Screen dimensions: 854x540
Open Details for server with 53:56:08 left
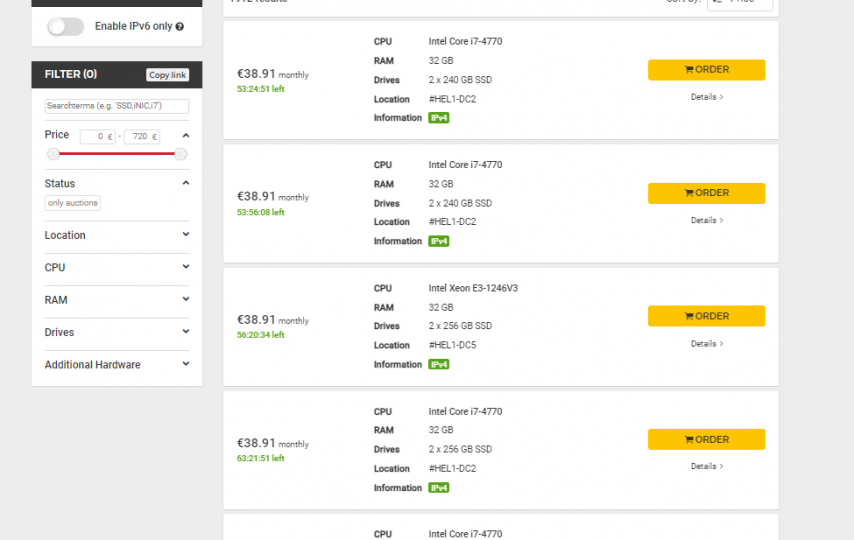click(x=707, y=220)
